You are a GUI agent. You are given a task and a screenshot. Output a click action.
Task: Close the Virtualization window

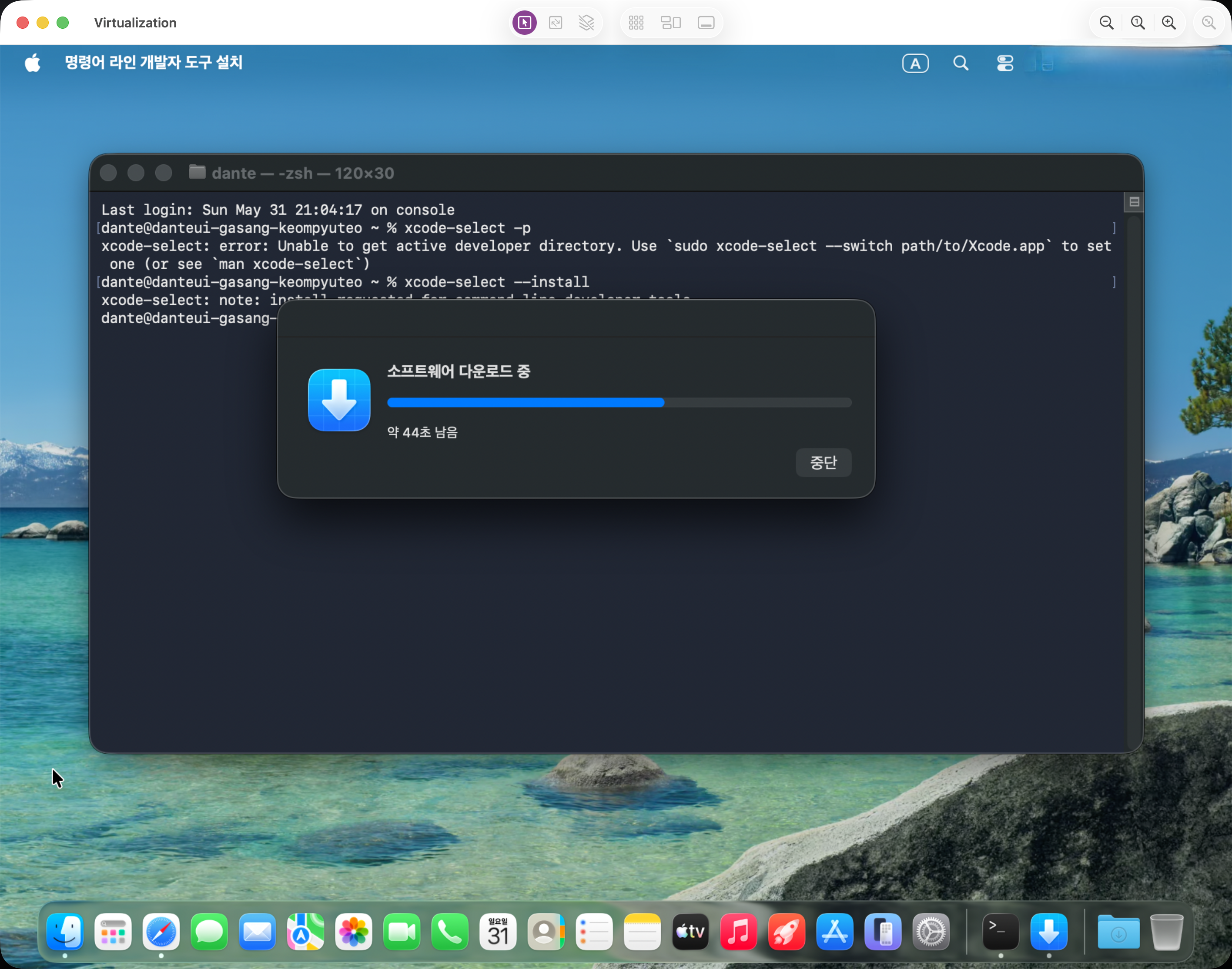[23, 23]
